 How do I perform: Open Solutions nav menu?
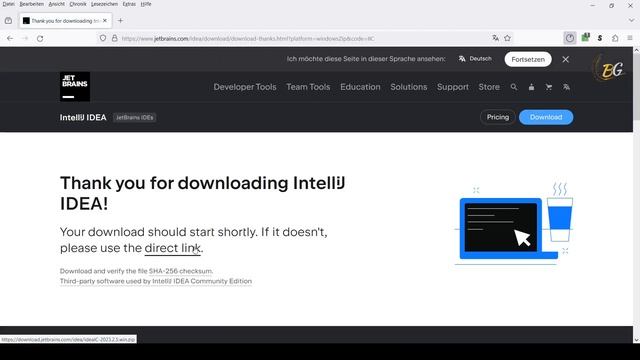[409, 87]
